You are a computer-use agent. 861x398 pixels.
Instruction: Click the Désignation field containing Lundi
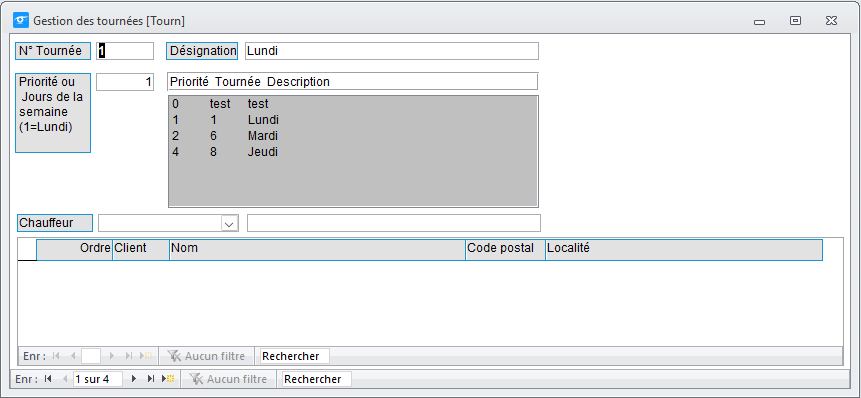pos(392,51)
